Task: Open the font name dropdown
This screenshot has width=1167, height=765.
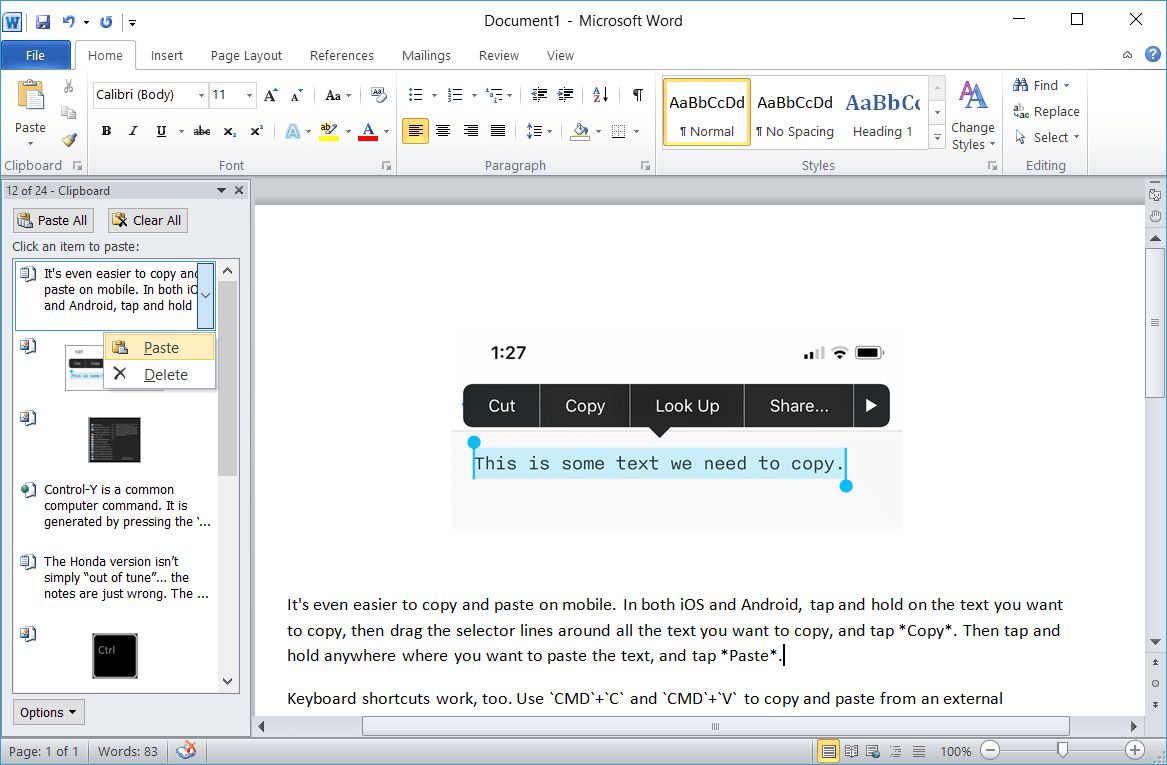Action: [x=201, y=95]
